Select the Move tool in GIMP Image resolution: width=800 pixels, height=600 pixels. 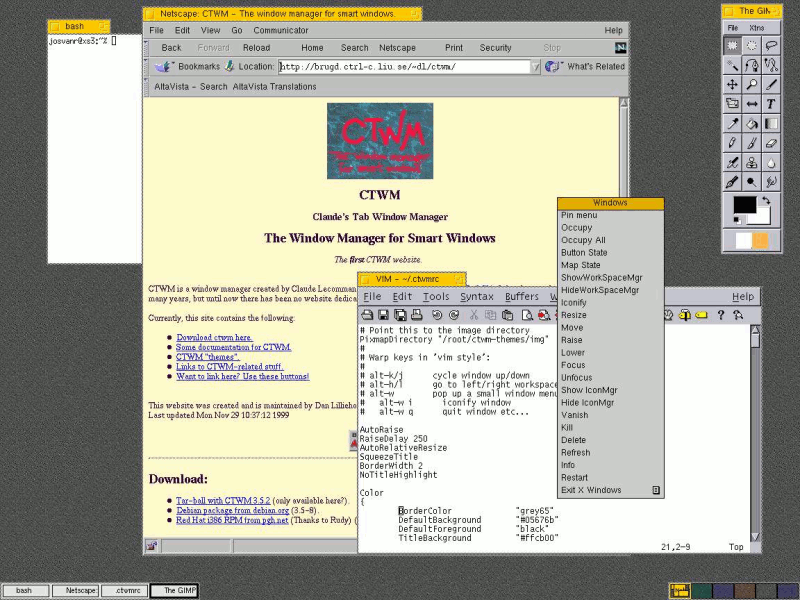pos(732,84)
